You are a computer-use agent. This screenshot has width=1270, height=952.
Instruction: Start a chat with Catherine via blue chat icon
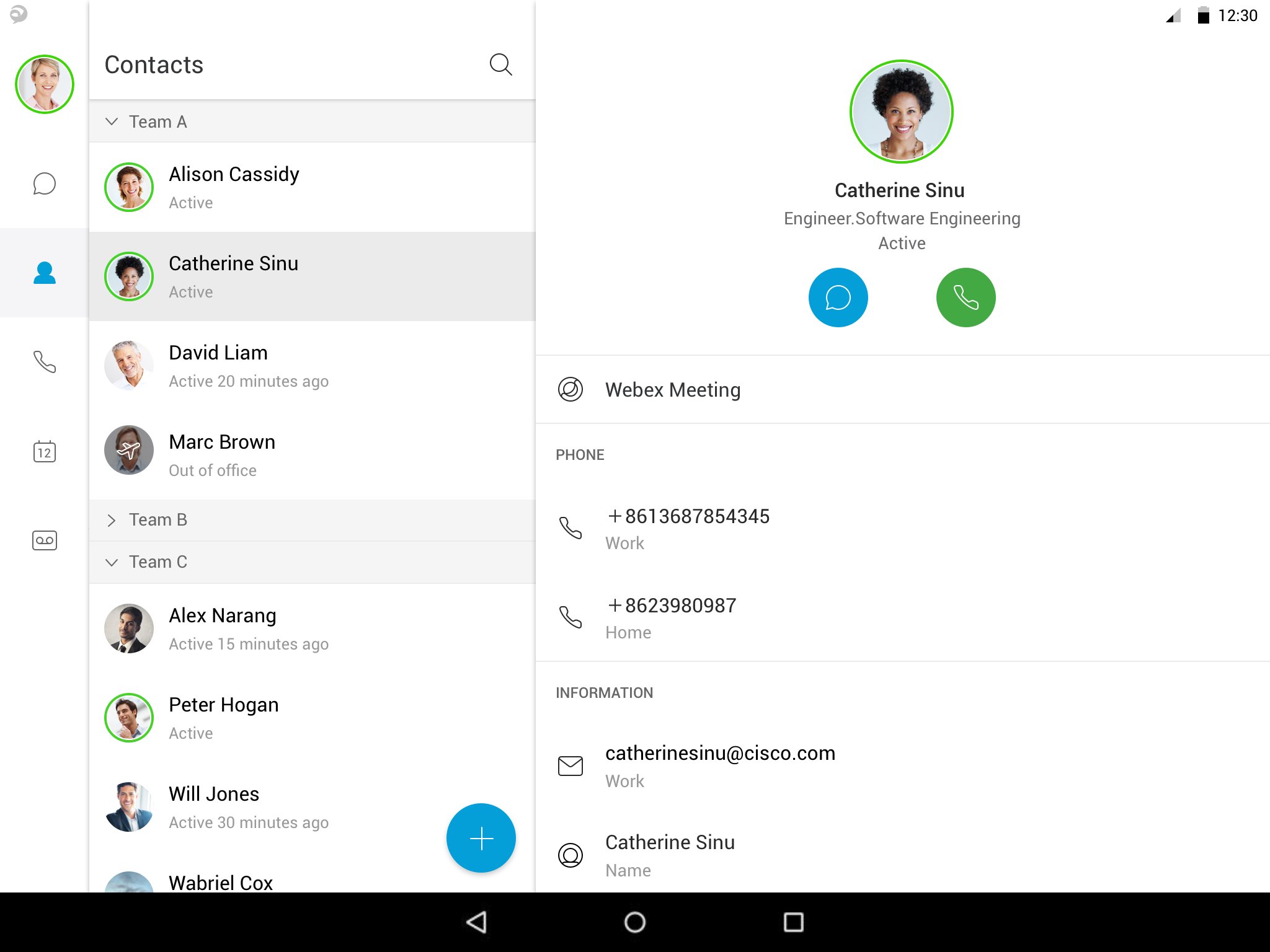pos(838,297)
